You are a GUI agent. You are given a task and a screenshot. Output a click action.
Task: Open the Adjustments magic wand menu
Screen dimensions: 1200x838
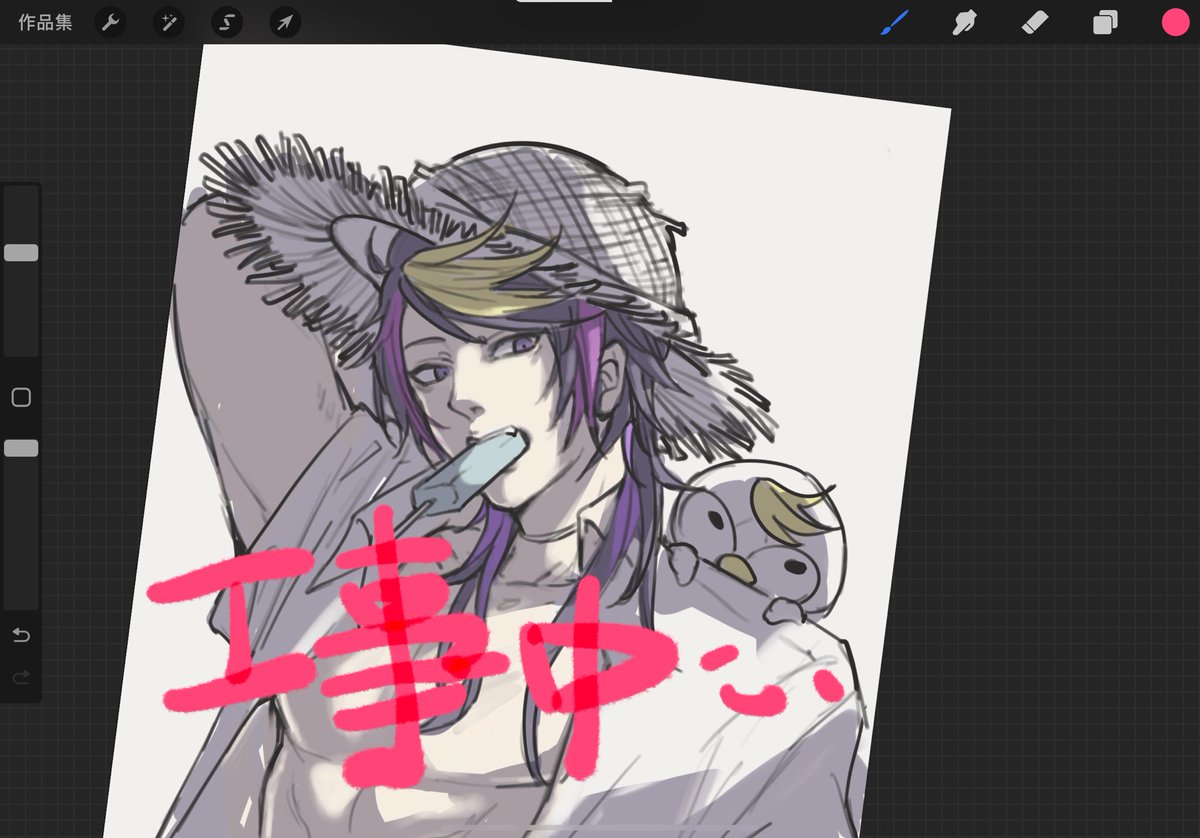click(169, 23)
